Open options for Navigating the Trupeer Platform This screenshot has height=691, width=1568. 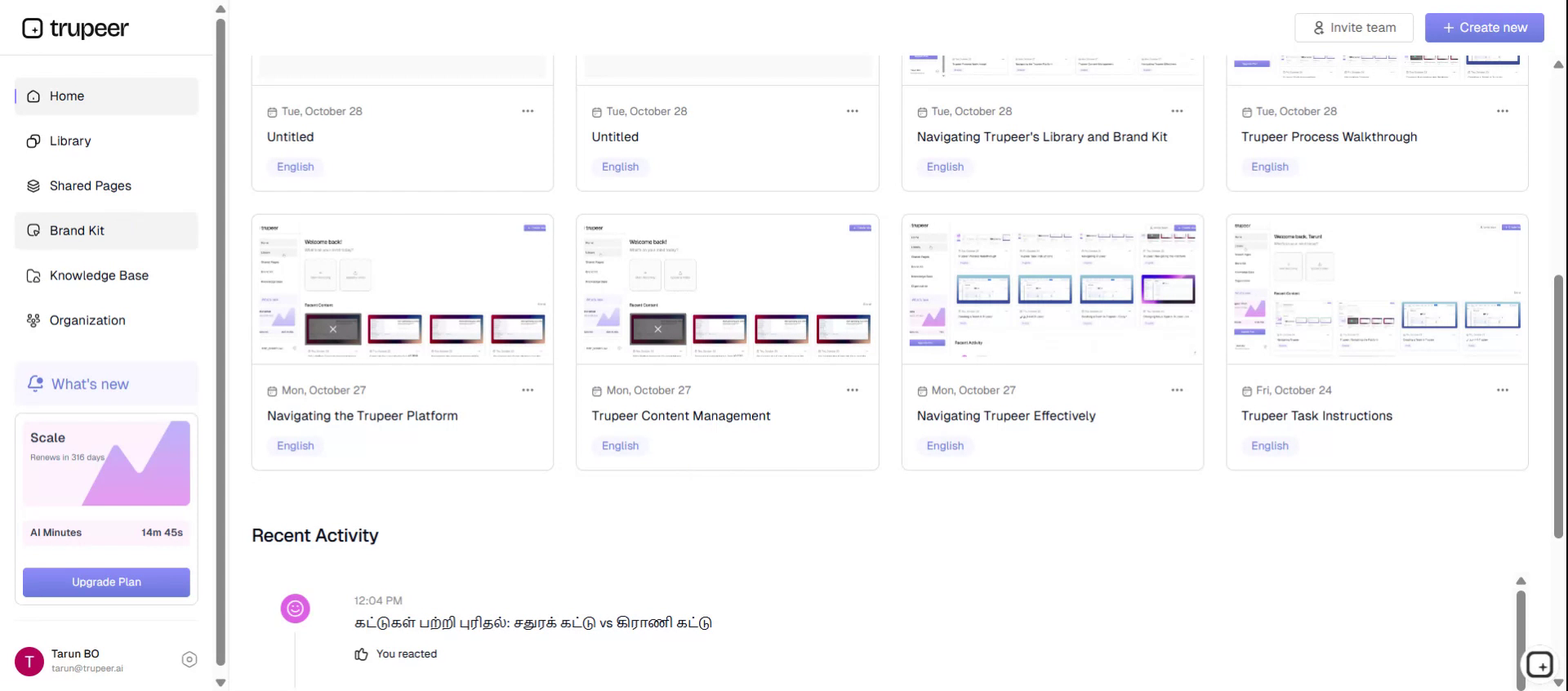click(x=528, y=390)
